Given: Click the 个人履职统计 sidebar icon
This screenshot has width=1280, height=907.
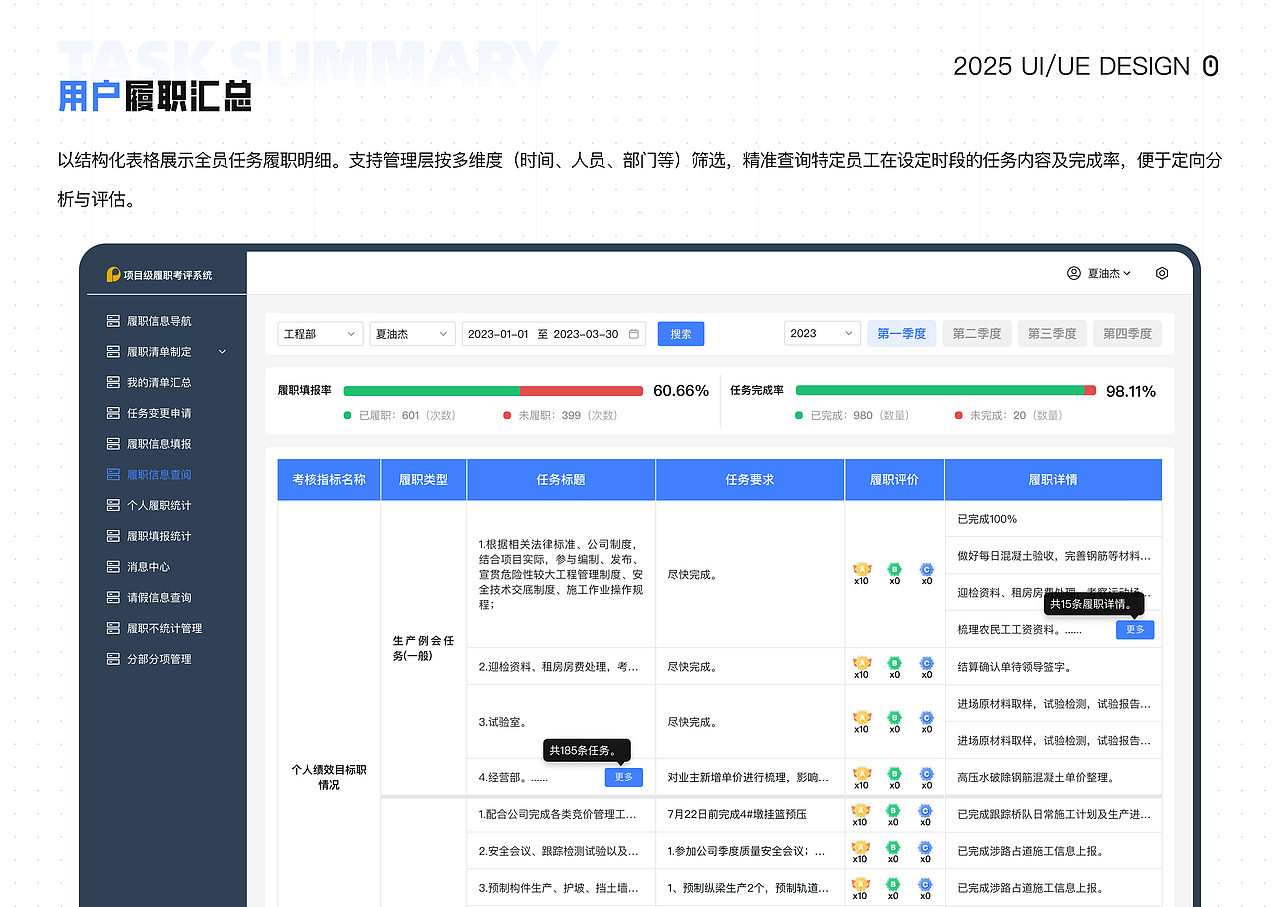Looking at the screenshot, I should [113, 505].
